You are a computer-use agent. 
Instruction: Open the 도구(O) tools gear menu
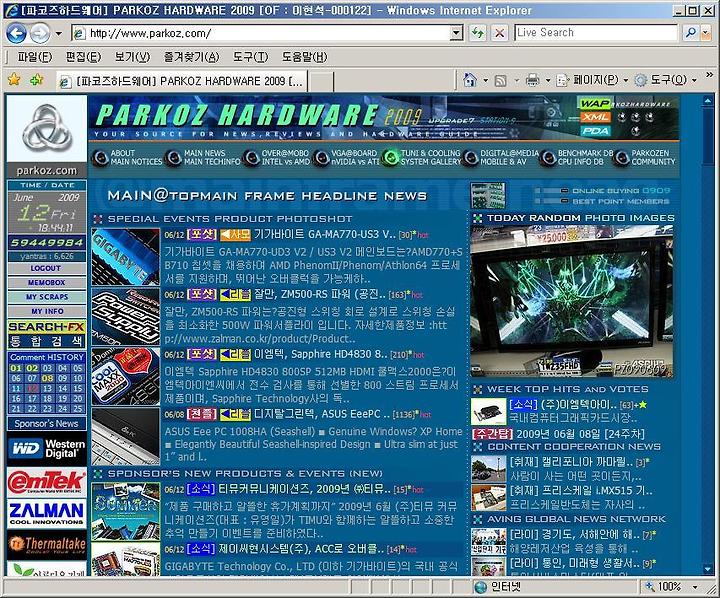665,80
